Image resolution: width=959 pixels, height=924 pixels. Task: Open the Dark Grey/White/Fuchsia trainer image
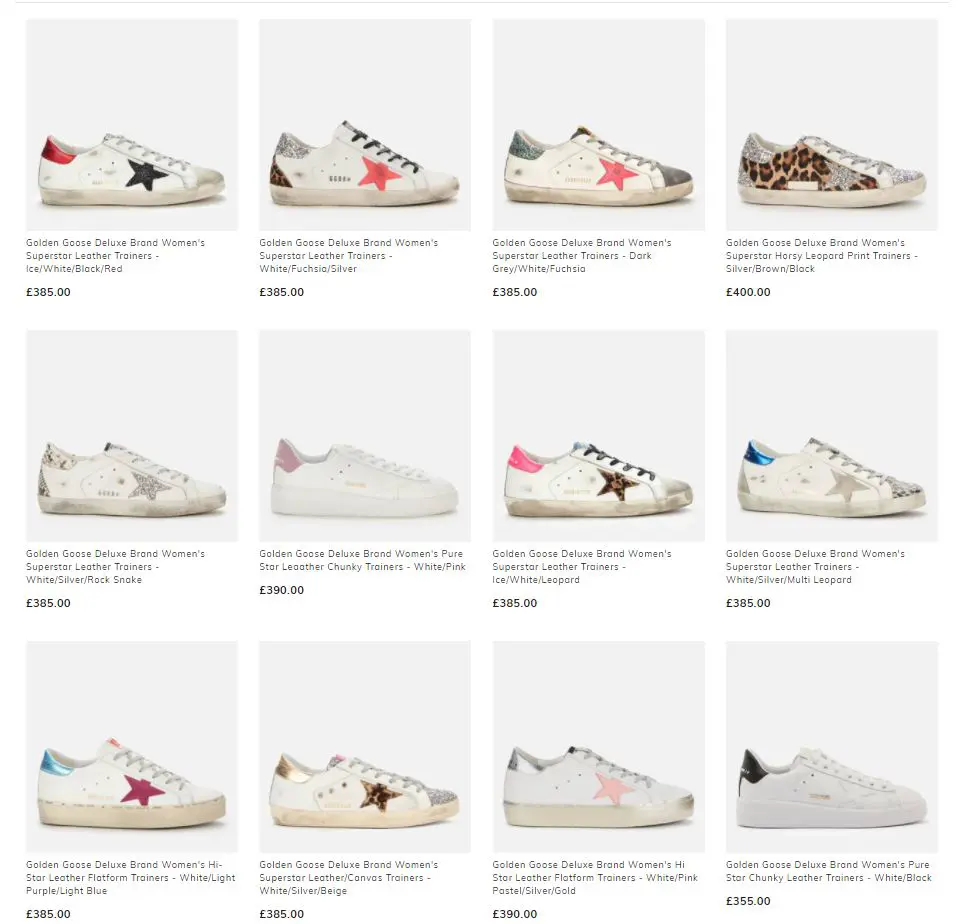tap(599, 125)
